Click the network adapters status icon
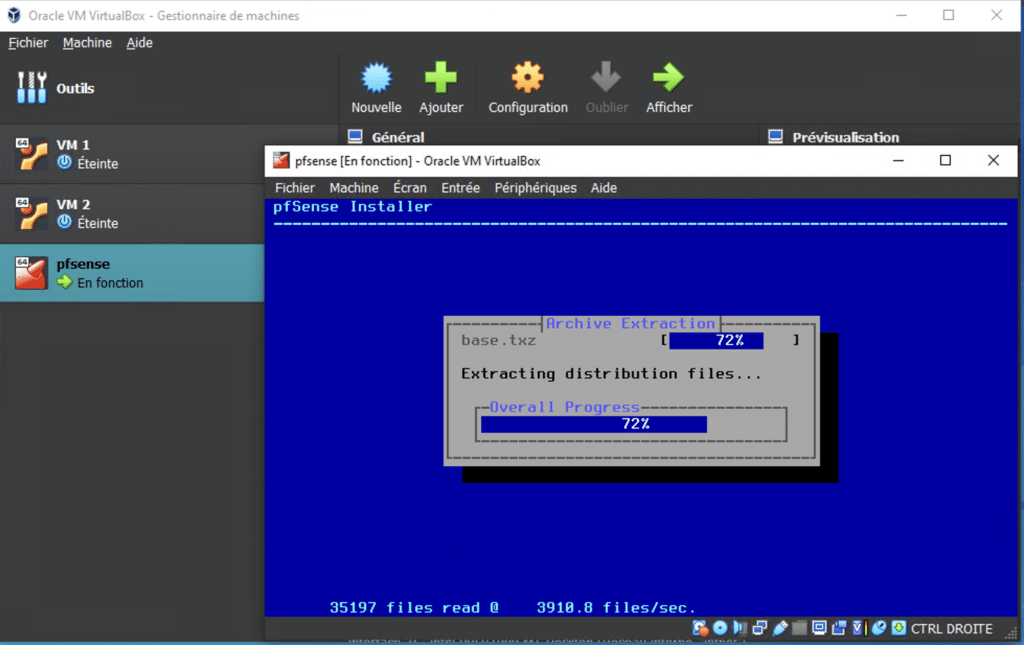The image size is (1024, 645). (760, 628)
